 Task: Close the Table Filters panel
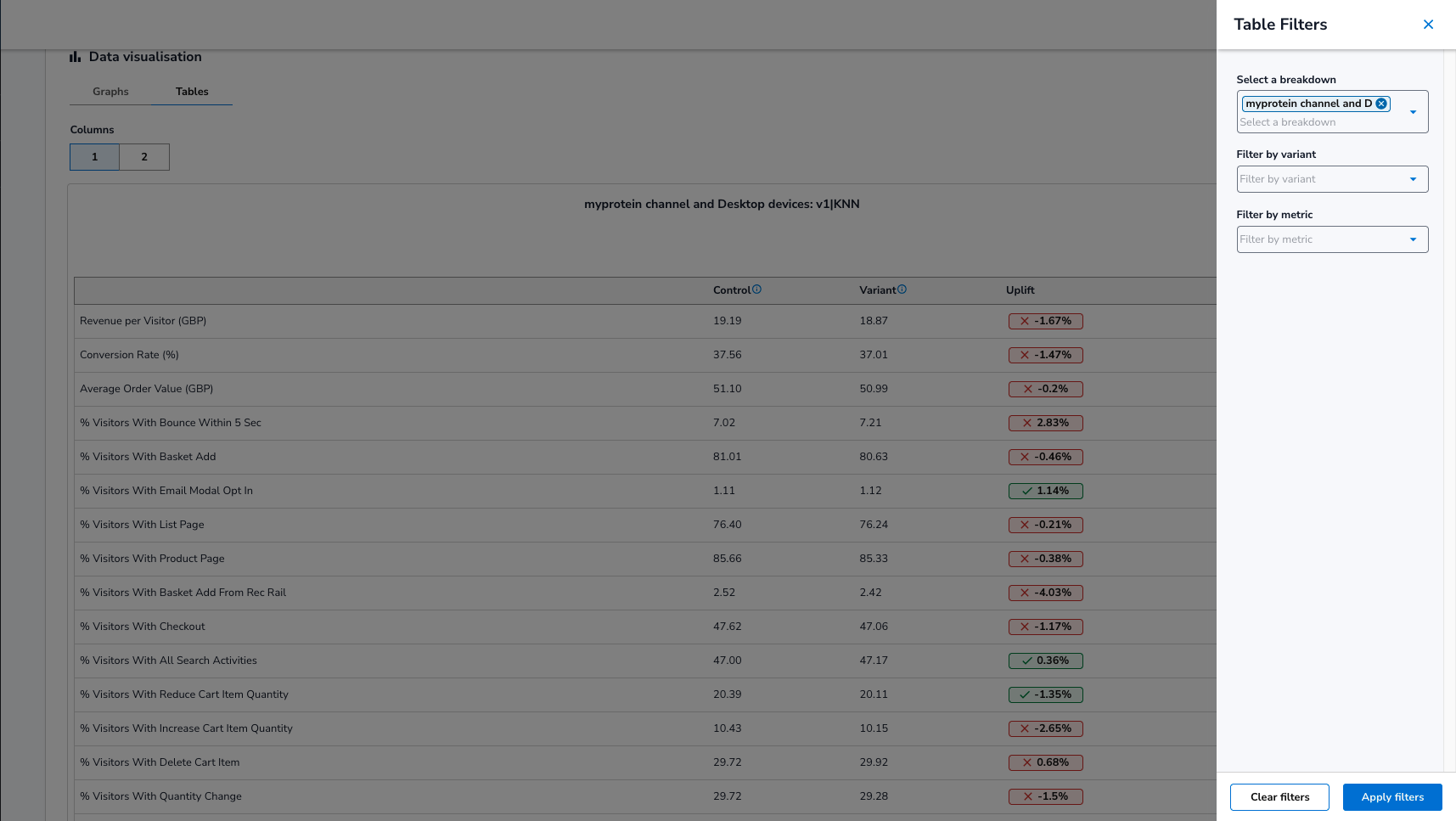click(1428, 25)
